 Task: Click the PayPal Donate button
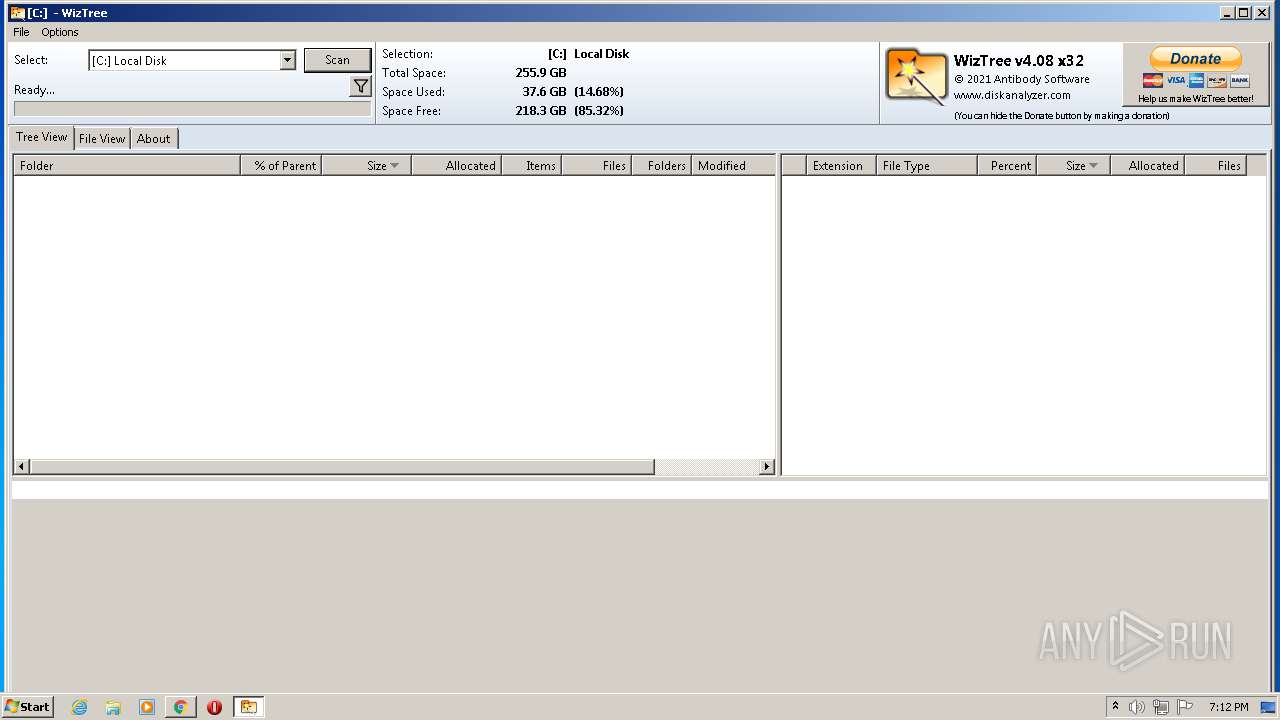[1196, 58]
